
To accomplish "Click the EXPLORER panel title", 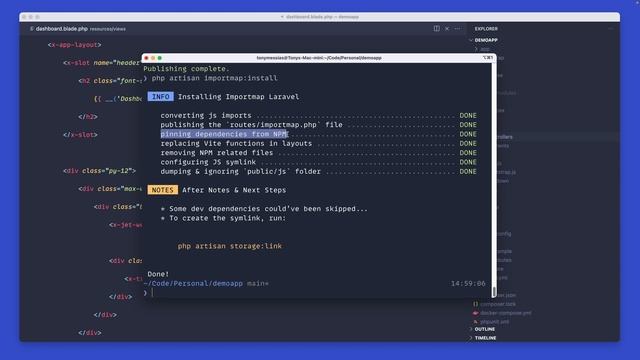I will pyautogui.click(x=486, y=29).
